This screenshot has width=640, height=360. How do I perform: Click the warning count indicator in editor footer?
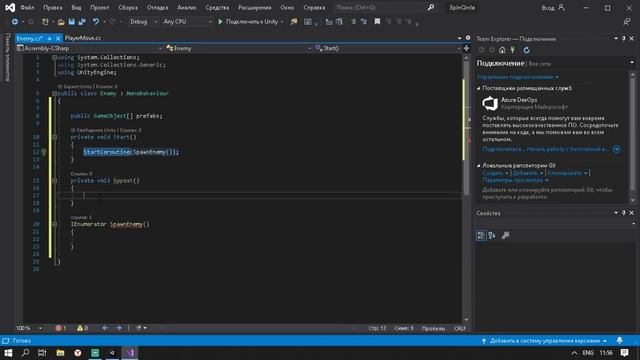[x=83, y=328]
